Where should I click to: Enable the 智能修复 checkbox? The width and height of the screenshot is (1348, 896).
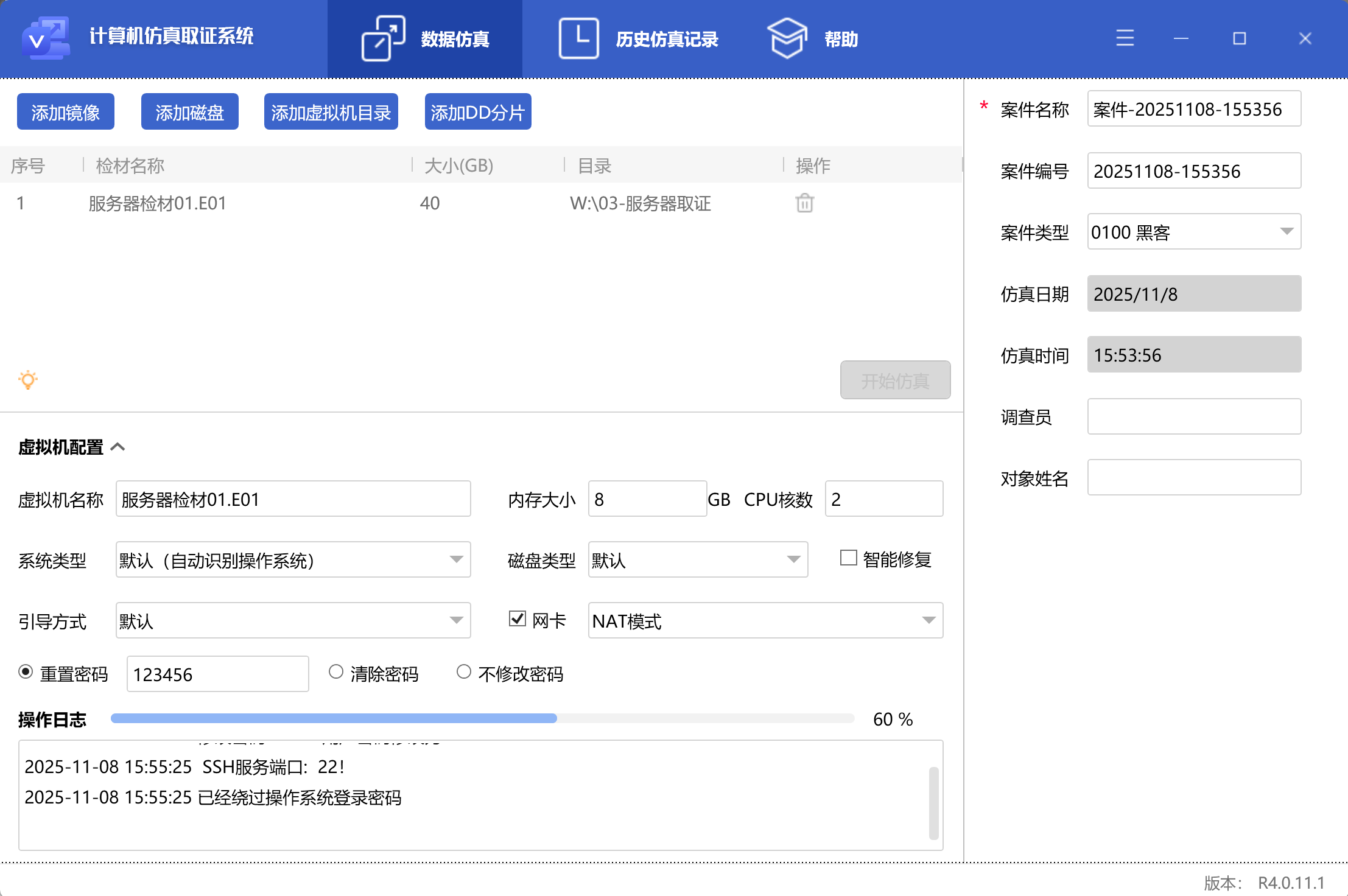pyautogui.click(x=848, y=558)
